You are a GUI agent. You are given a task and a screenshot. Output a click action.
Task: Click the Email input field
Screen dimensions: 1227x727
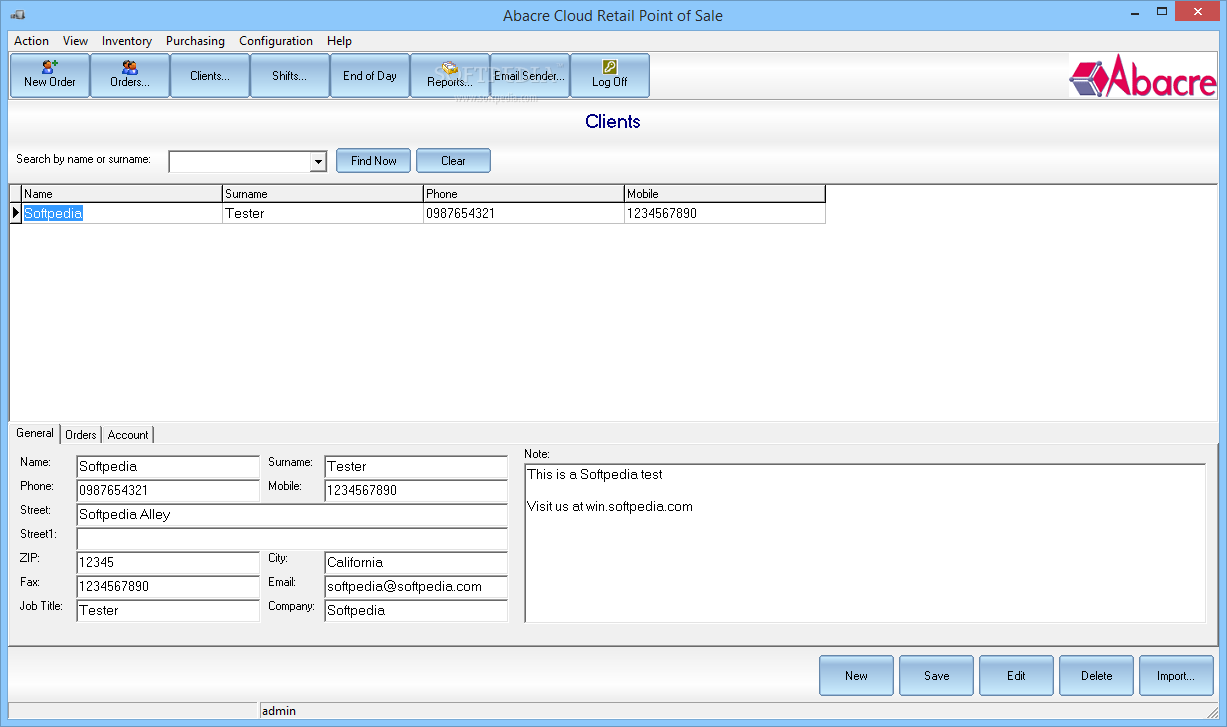pos(416,587)
